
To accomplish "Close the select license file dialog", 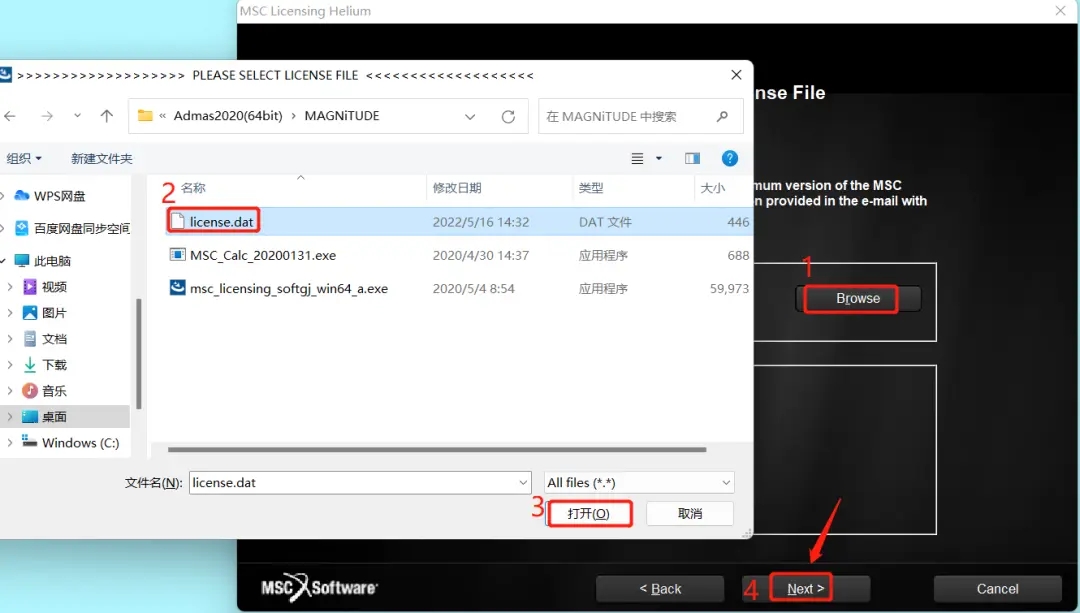I will [736, 74].
